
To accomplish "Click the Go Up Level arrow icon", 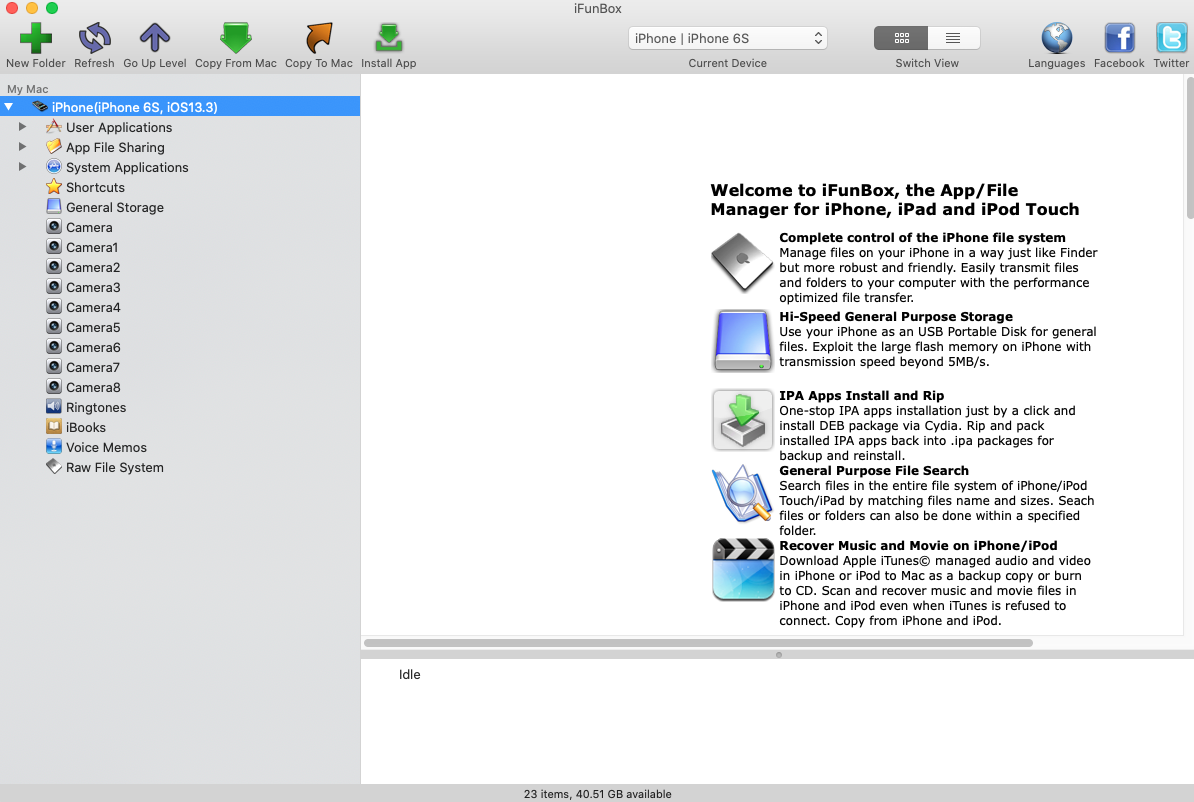I will click(x=155, y=38).
